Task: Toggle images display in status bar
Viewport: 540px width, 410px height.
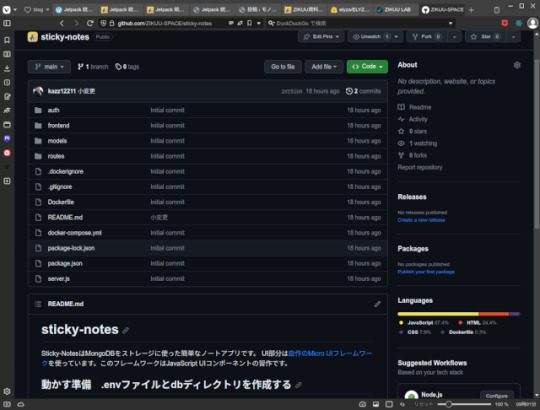Action: (x=376, y=404)
